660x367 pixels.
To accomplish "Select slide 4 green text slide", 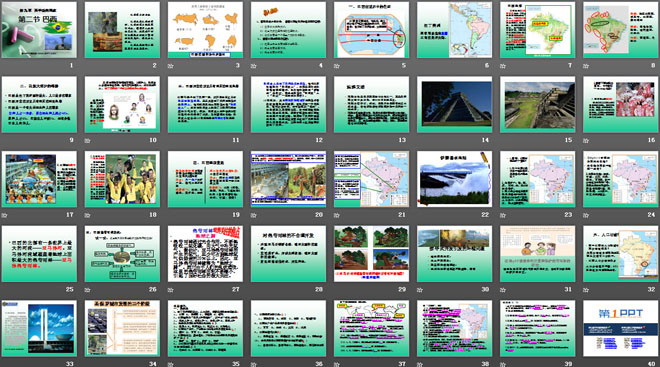I will click(x=288, y=30).
